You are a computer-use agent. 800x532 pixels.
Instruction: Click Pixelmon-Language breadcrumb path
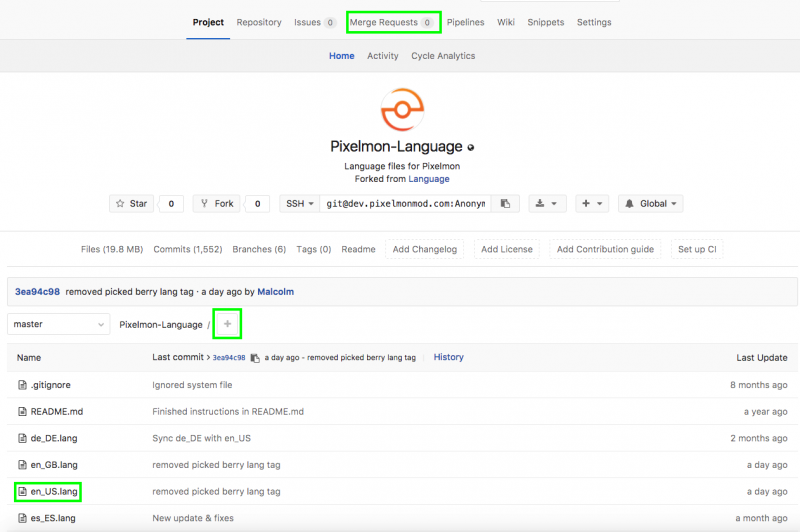pyautogui.click(x=161, y=324)
